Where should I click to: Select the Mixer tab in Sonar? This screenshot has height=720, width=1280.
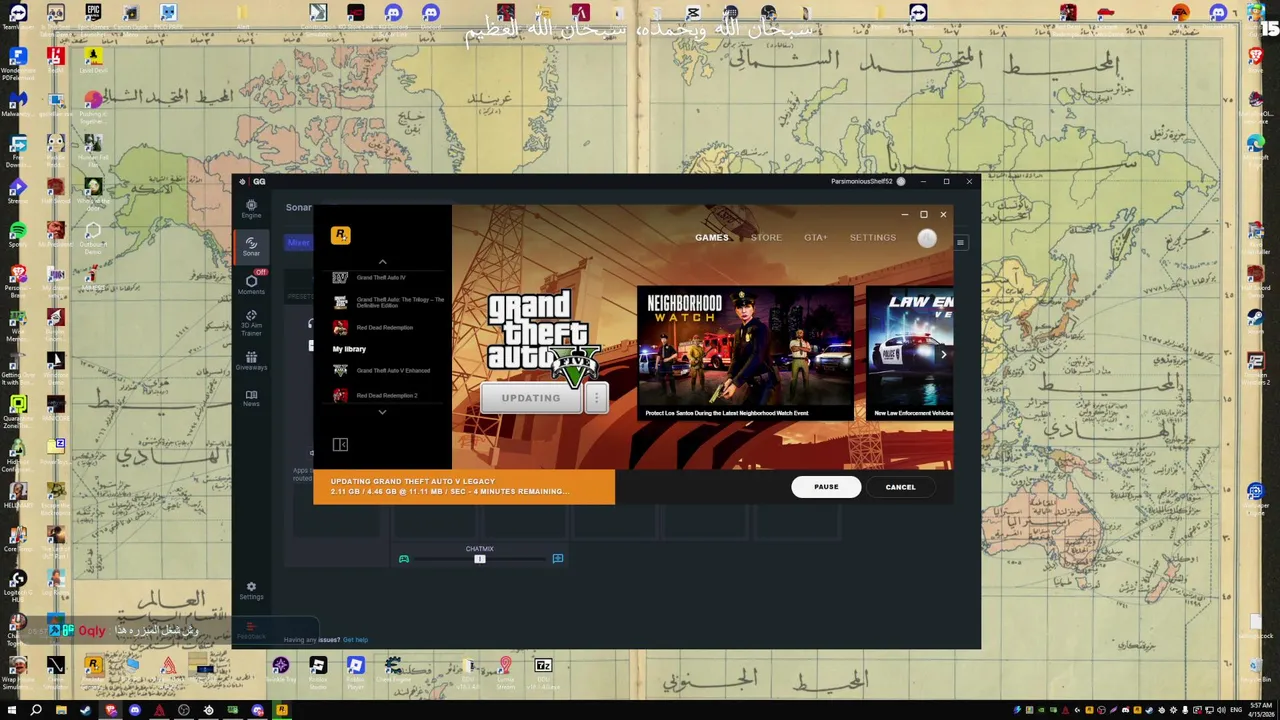298,242
